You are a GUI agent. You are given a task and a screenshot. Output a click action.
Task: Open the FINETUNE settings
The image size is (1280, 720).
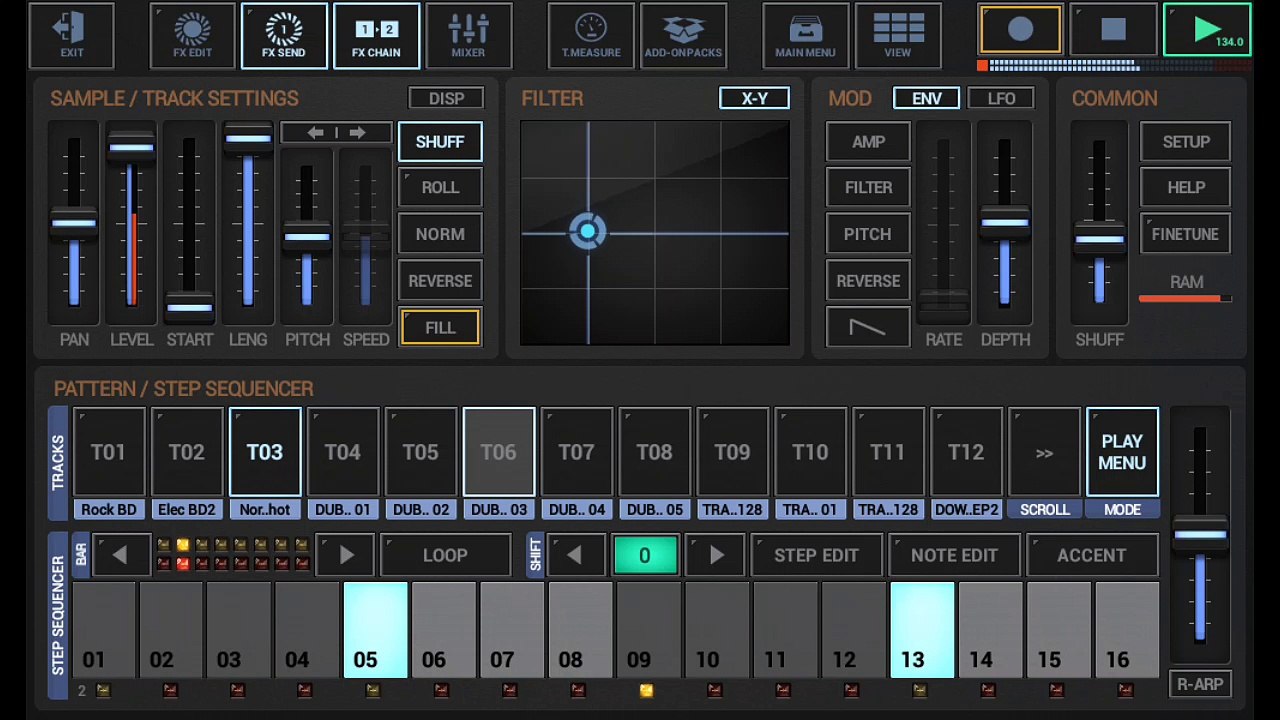(x=1185, y=234)
